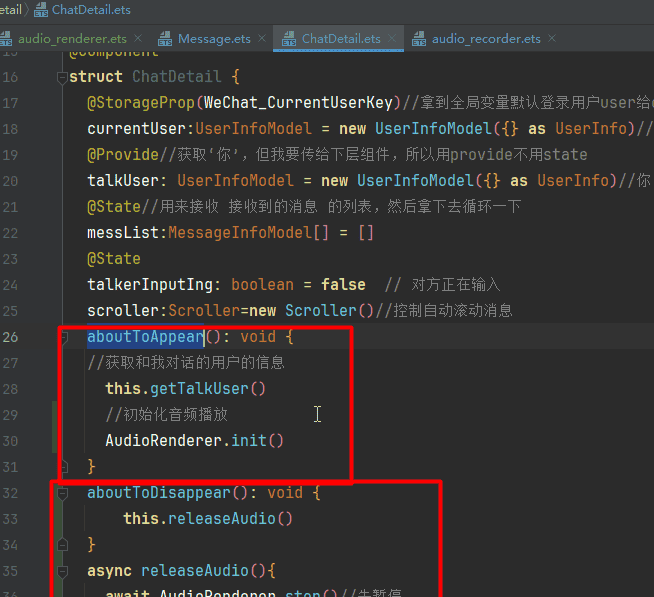Screen dimensions: 654x597
Task: Click new Scroller() constructor call
Action: coord(311,311)
